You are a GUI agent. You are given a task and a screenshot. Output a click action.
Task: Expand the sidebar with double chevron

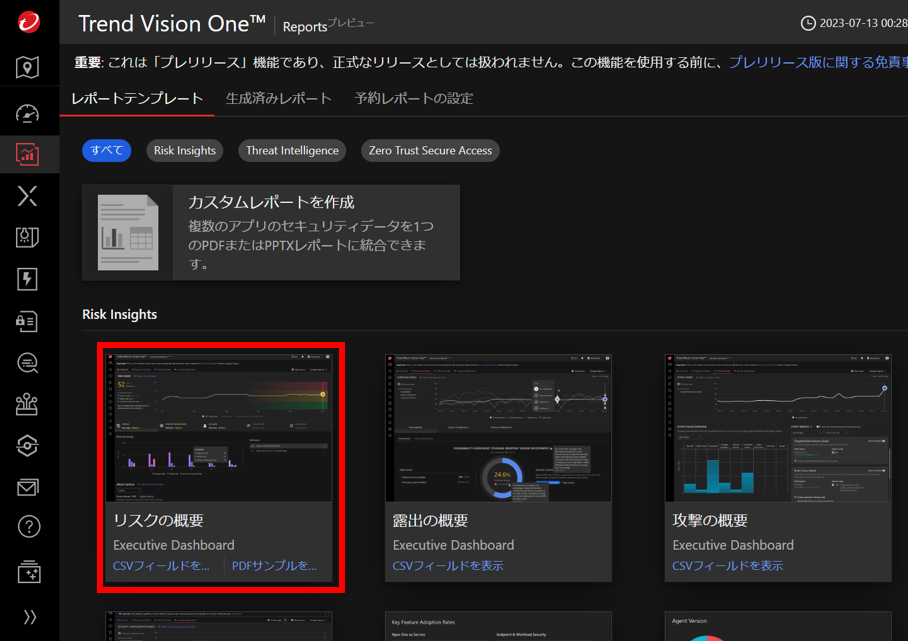coord(30,617)
